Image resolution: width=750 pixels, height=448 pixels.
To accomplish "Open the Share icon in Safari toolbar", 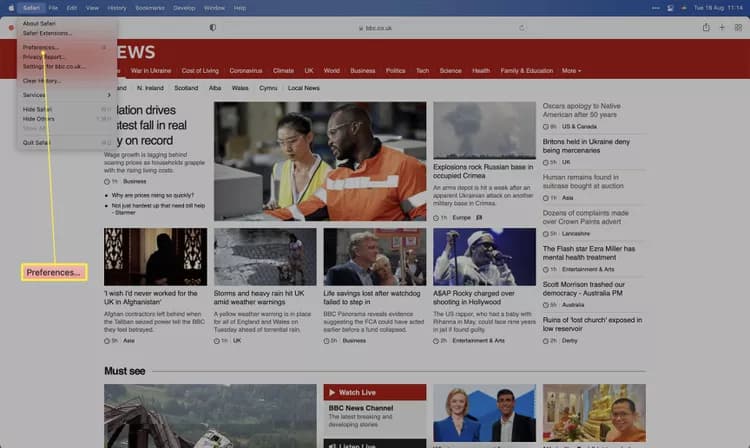I will click(x=706, y=27).
